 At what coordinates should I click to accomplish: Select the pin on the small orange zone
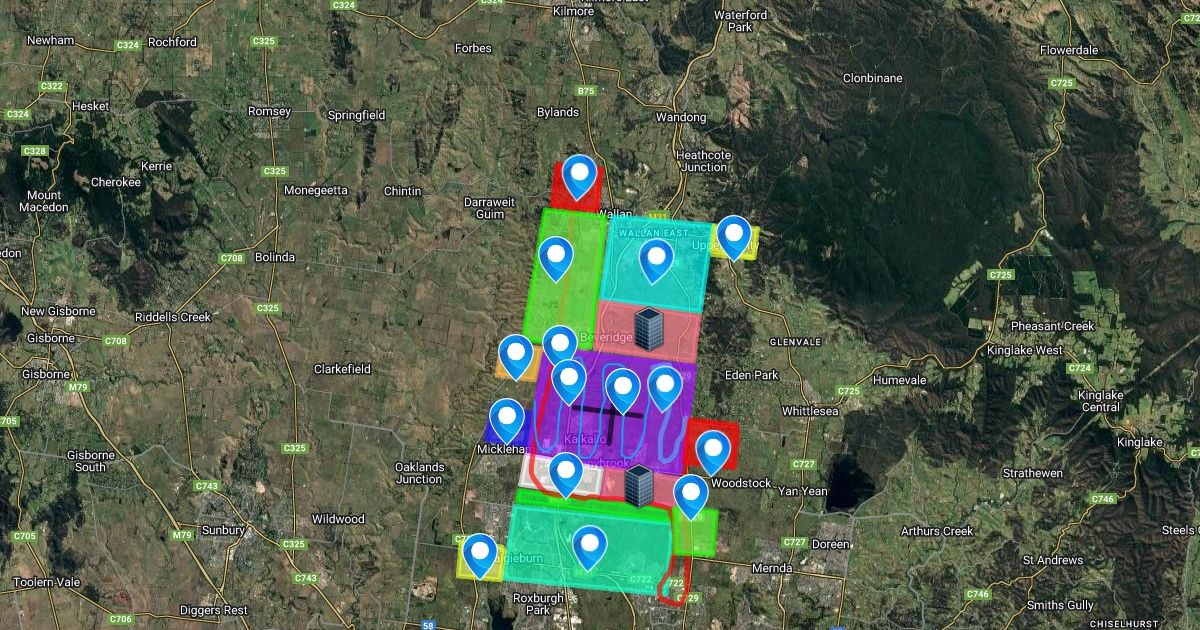point(516,355)
